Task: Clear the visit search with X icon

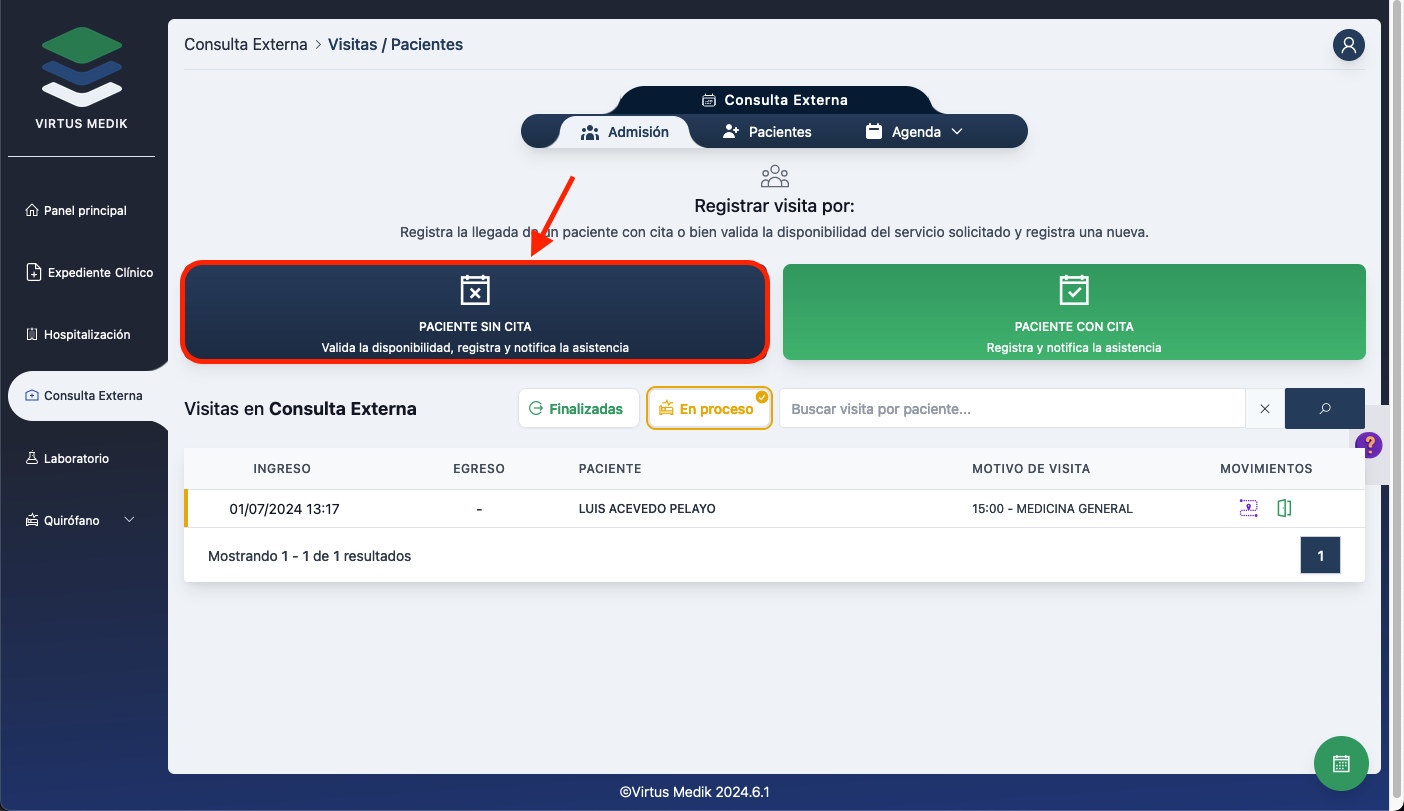Action: pyautogui.click(x=1264, y=408)
